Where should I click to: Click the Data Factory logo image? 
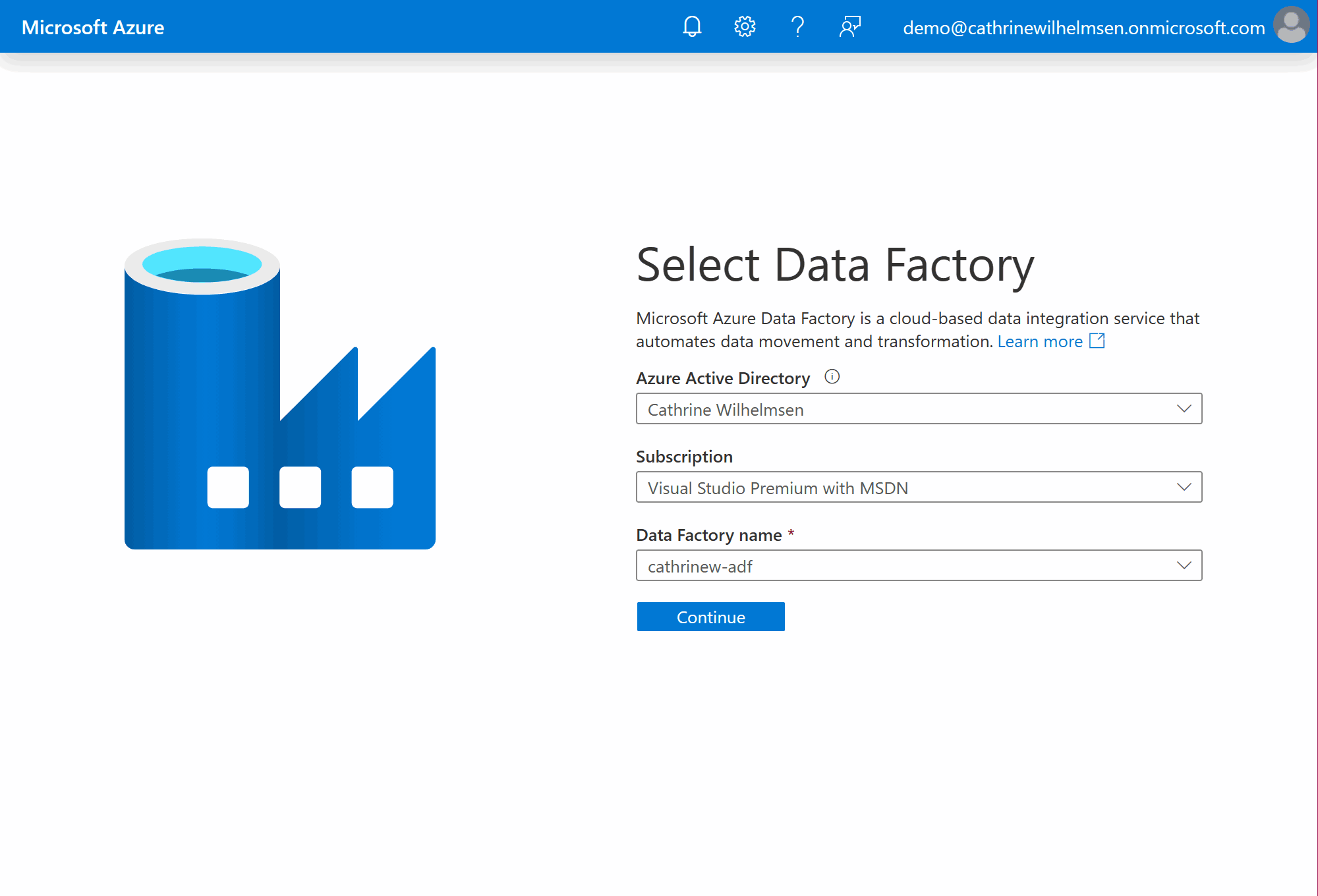[279, 394]
